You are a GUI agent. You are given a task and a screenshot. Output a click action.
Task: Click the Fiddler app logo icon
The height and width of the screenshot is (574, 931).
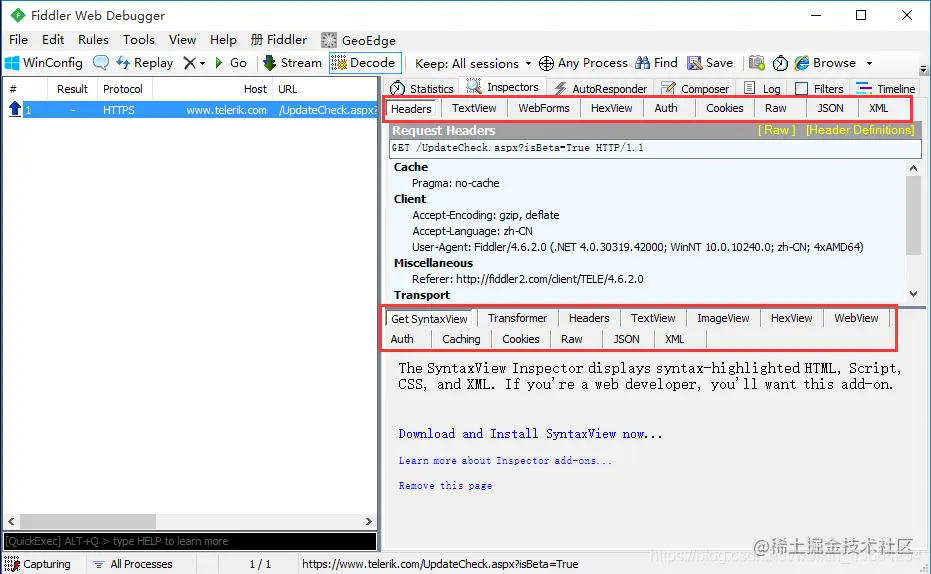18,15
